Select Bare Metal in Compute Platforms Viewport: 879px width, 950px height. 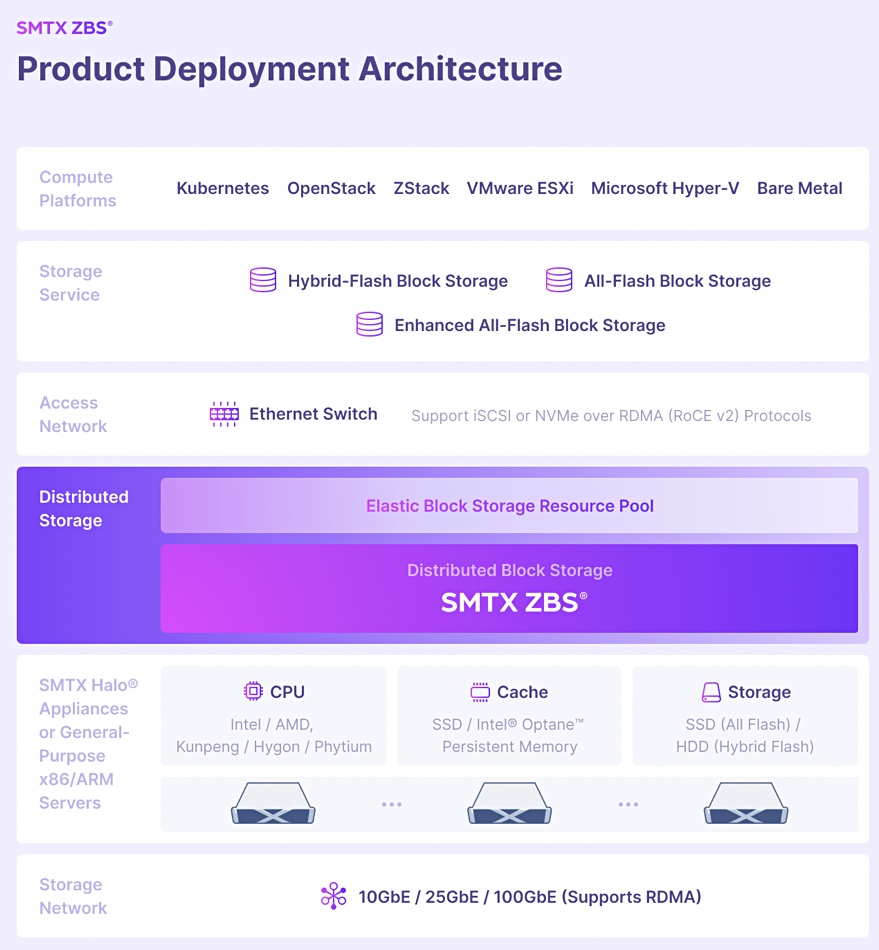coord(800,188)
